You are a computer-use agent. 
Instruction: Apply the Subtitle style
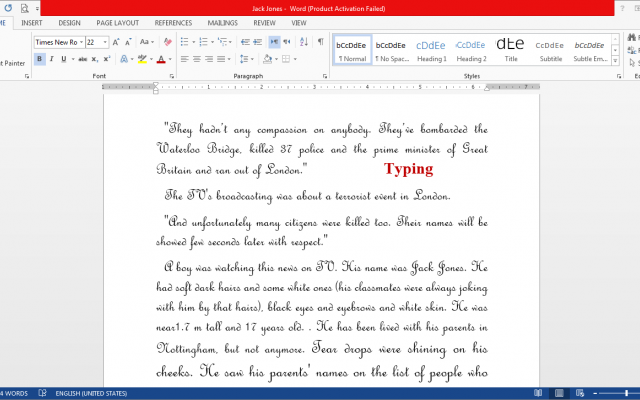550,50
